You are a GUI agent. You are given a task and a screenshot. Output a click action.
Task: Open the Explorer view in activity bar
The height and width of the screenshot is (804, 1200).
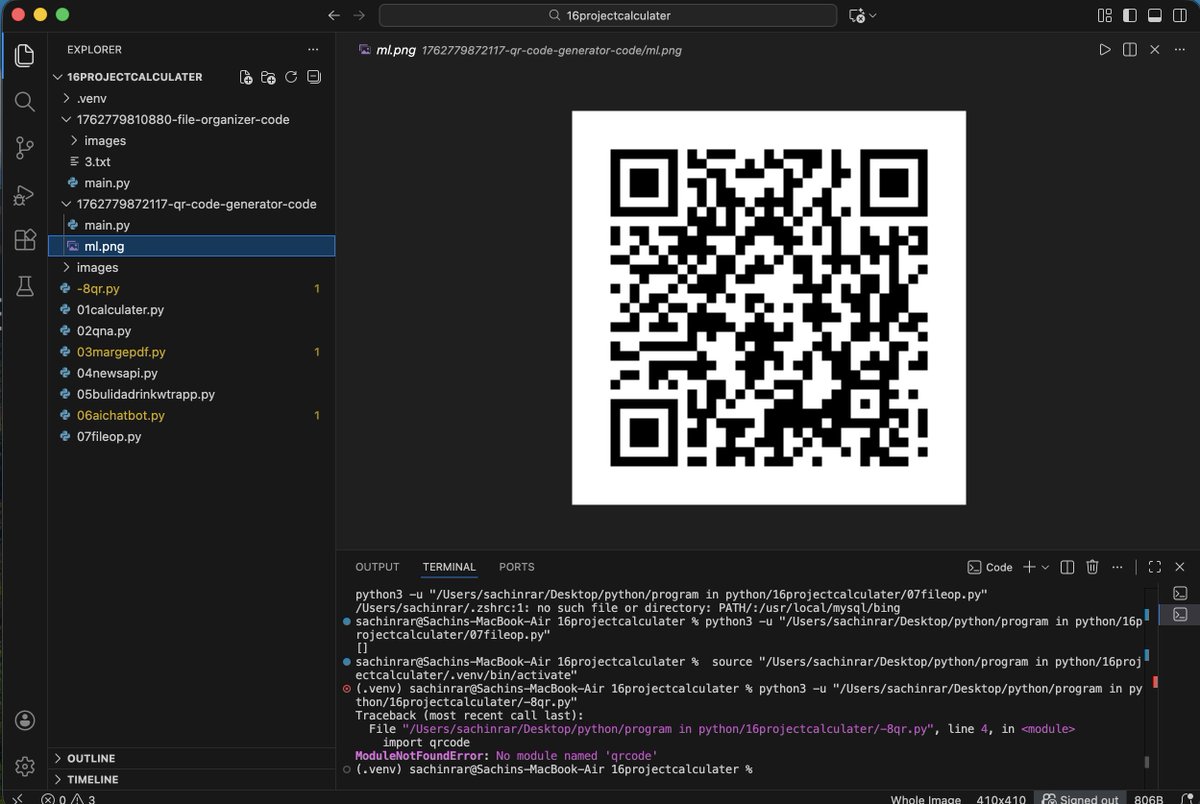pyautogui.click(x=24, y=55)
